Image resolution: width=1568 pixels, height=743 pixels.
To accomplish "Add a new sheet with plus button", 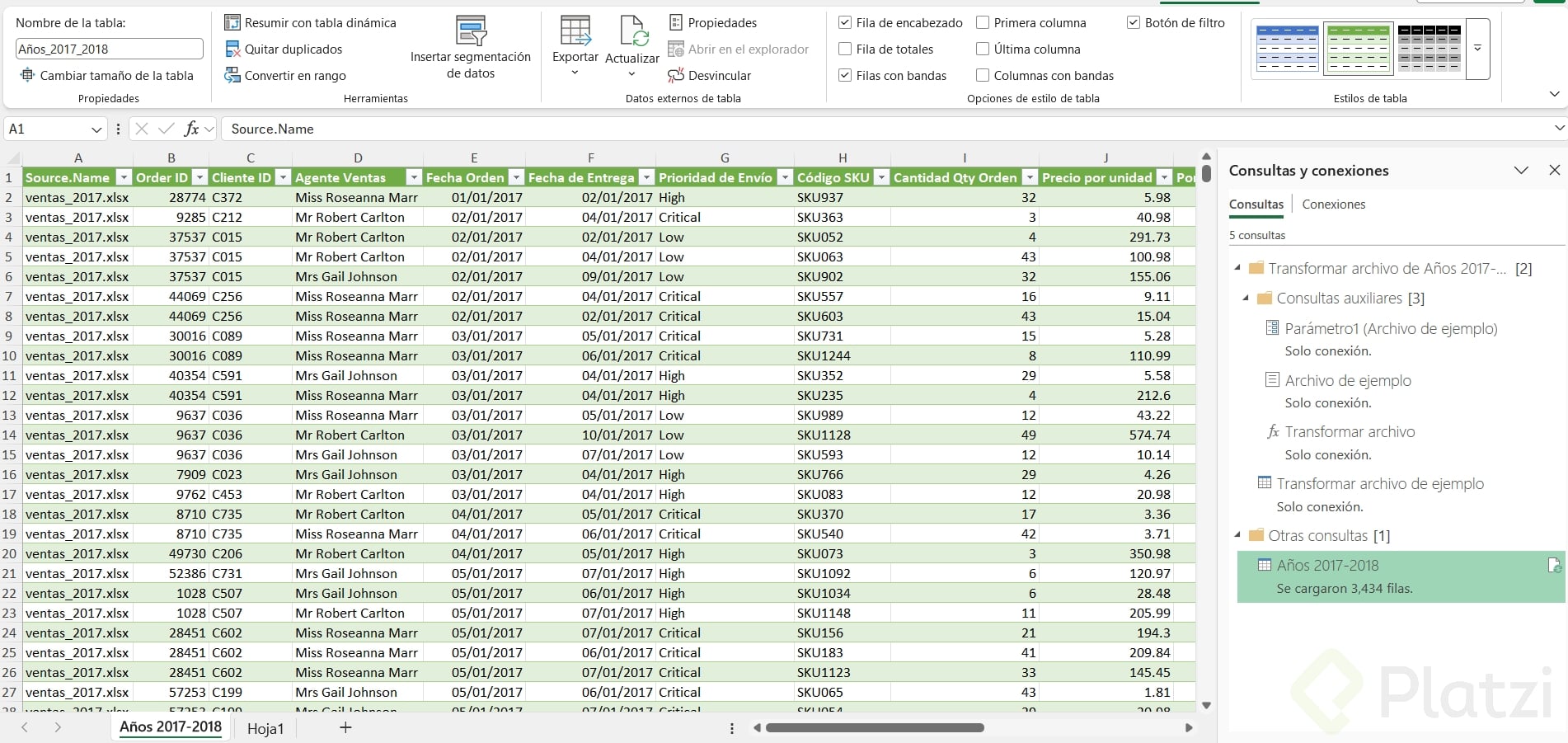I will pyautogui.click(x=345, y=727).
